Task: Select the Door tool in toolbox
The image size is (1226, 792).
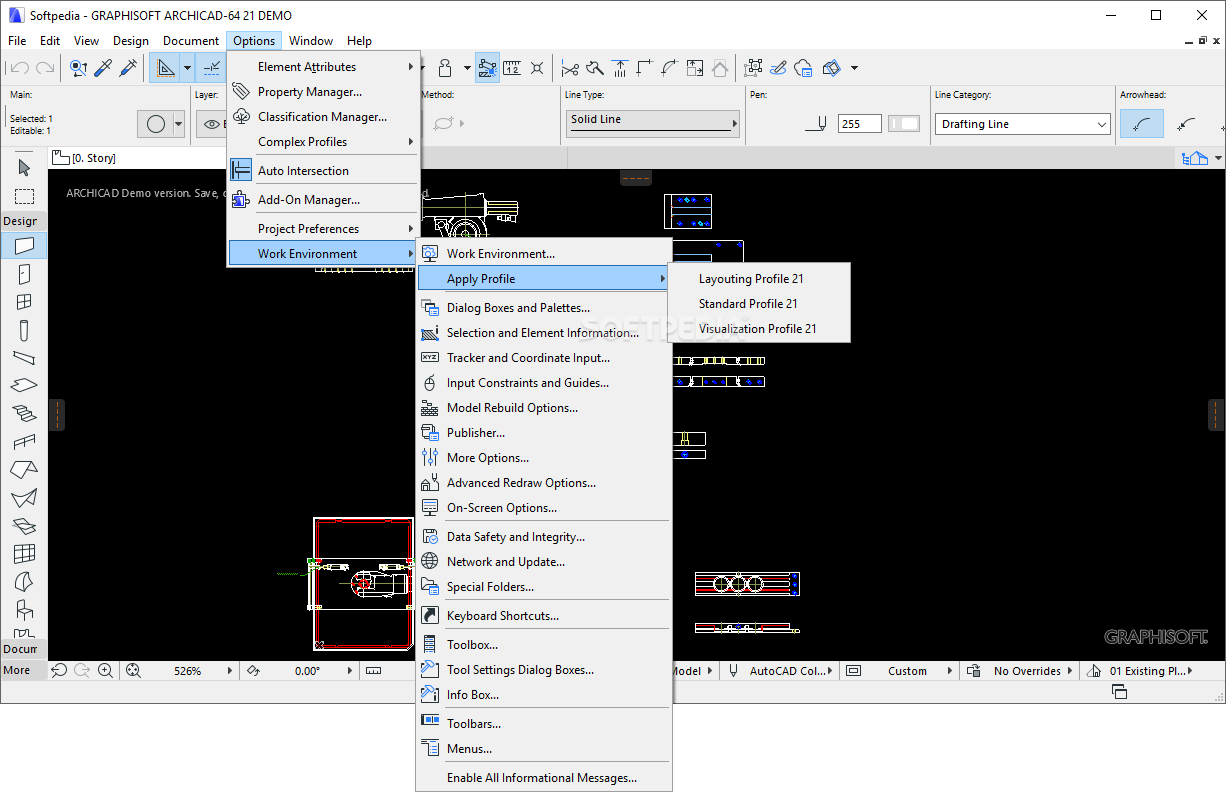Action: (x=24, y=274)
